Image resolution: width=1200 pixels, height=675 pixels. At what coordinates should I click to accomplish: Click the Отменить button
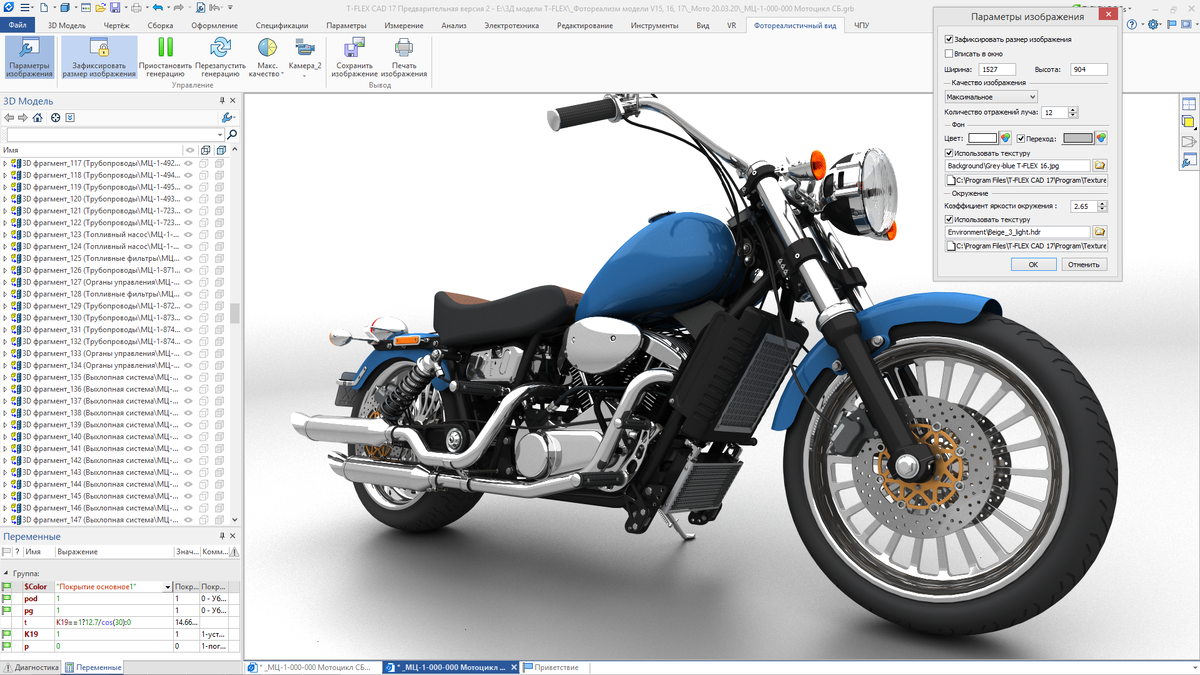pyautogui.click(x=1083, y=265)
